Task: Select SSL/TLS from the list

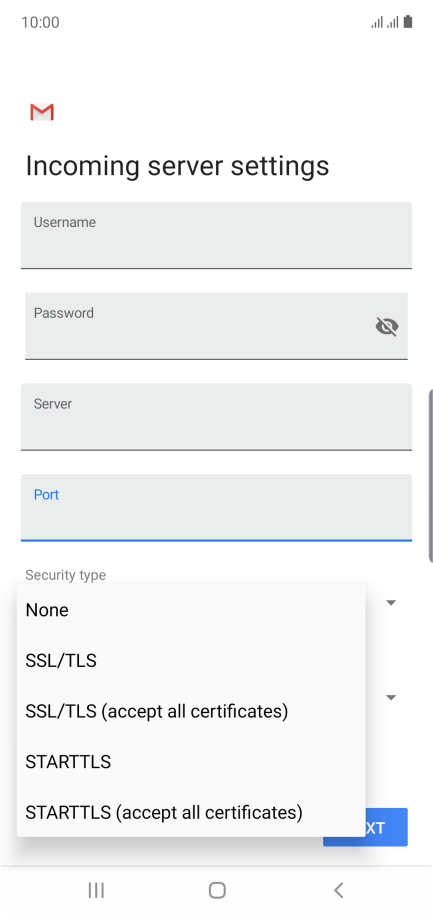Action: click(192, 661)
